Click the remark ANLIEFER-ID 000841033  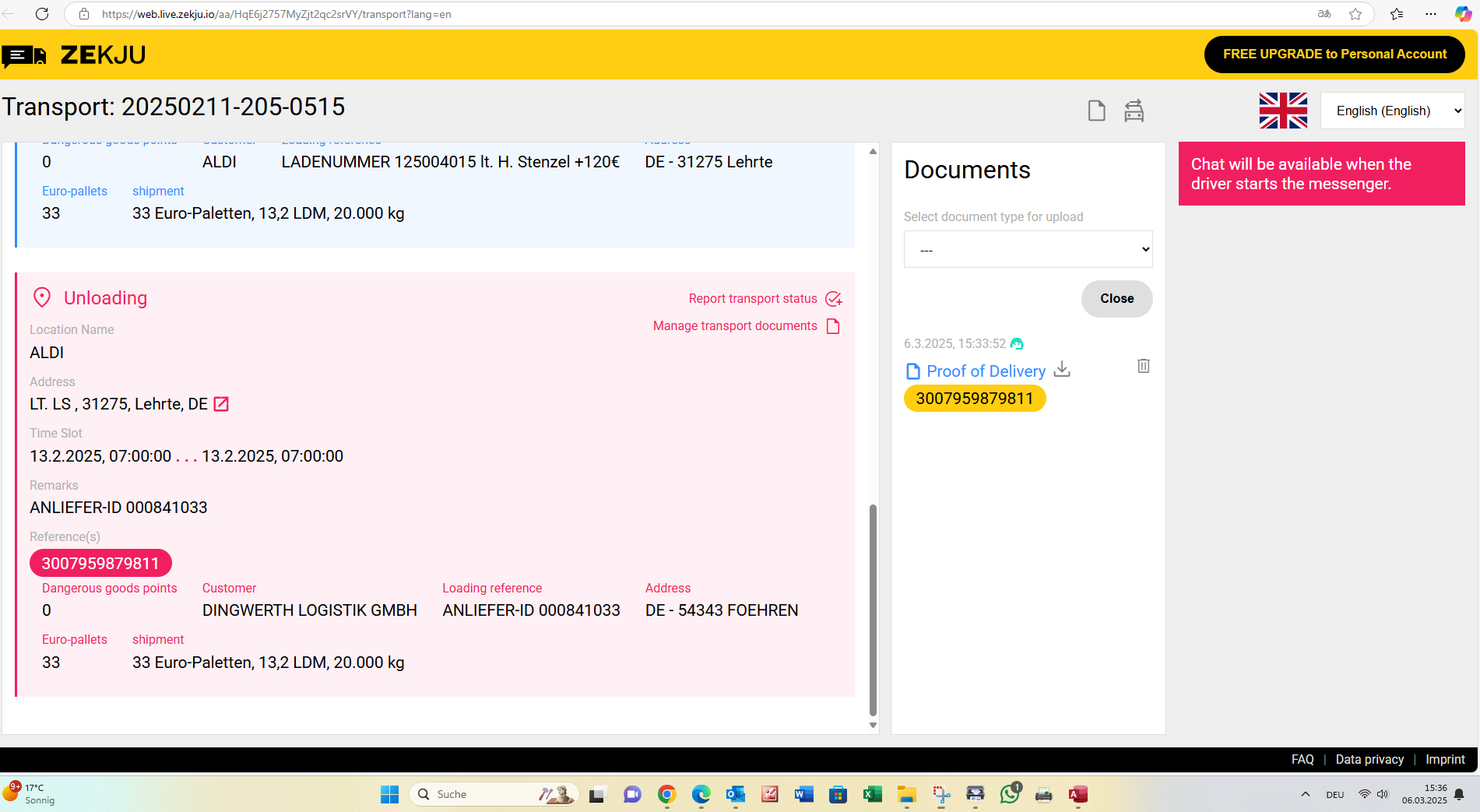point(118,508)
